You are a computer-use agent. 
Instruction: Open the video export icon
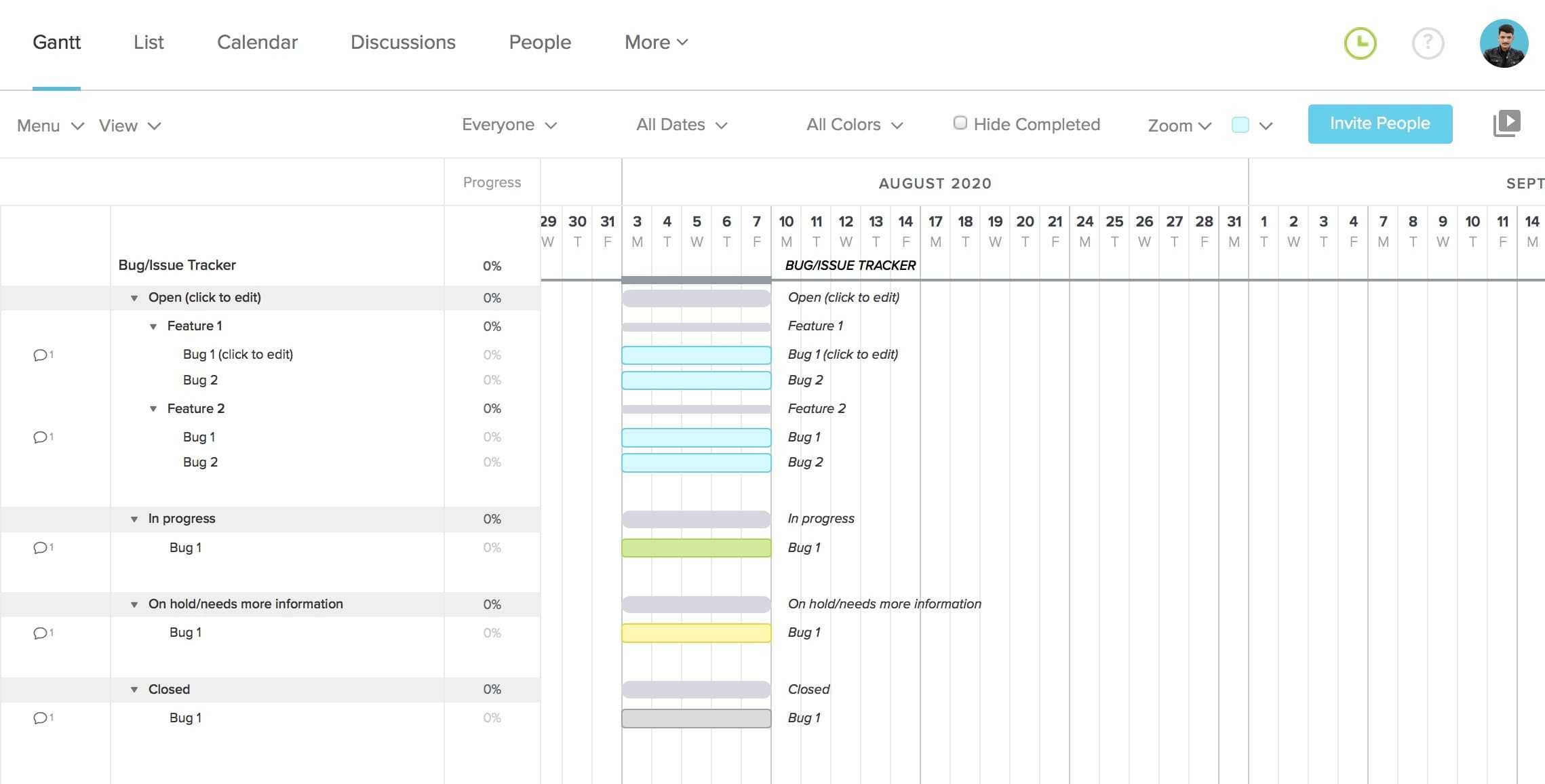point(1505,123)
